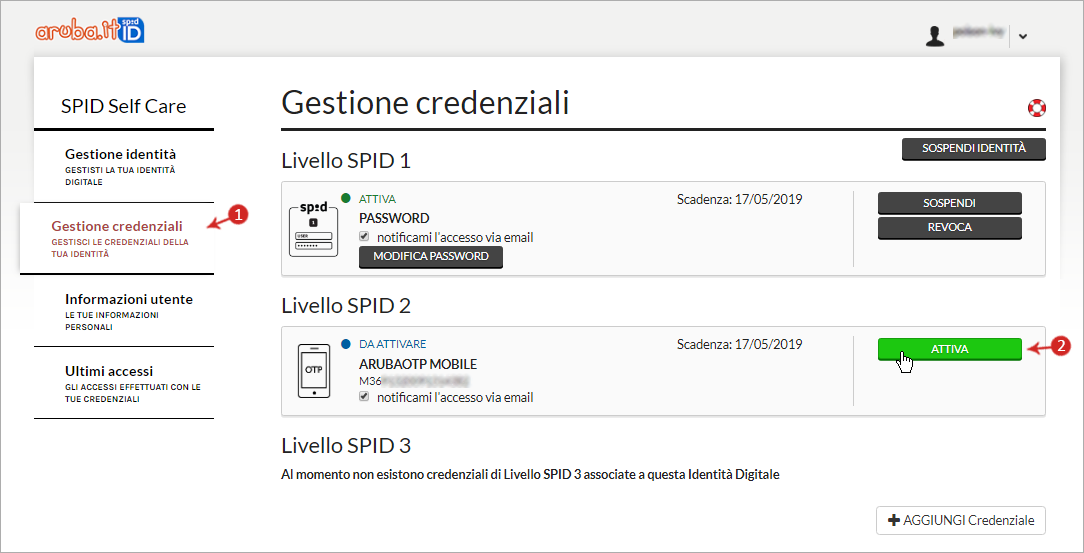Screen dimensions: 1084x553
Task: Click the SPID password credential icon
Action: [x=312, y=229]
